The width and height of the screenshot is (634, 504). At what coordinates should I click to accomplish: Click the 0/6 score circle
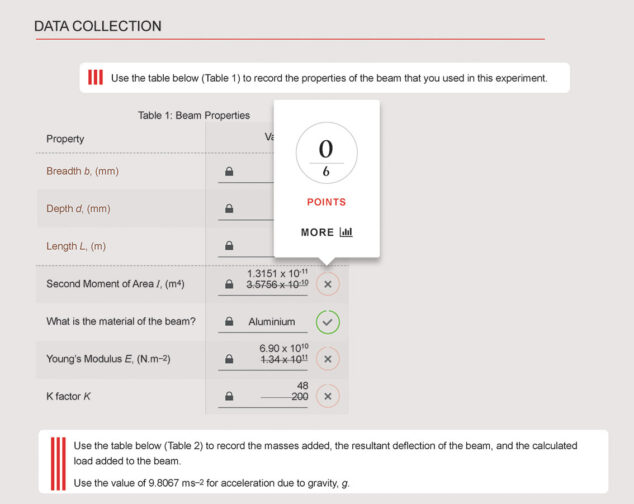click(326, 154)
